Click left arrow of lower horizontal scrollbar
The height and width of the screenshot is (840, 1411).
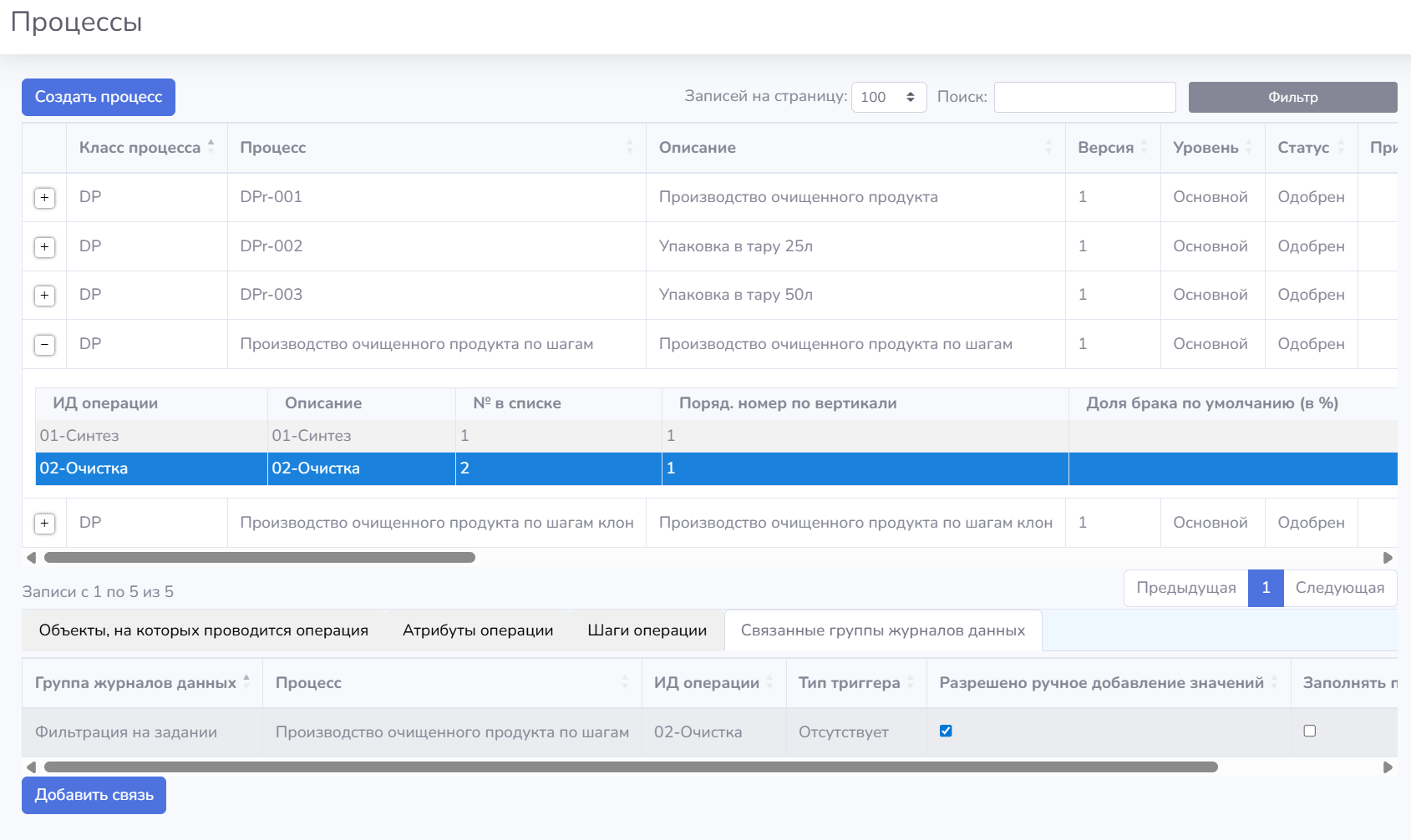click(x=31, y=767)
